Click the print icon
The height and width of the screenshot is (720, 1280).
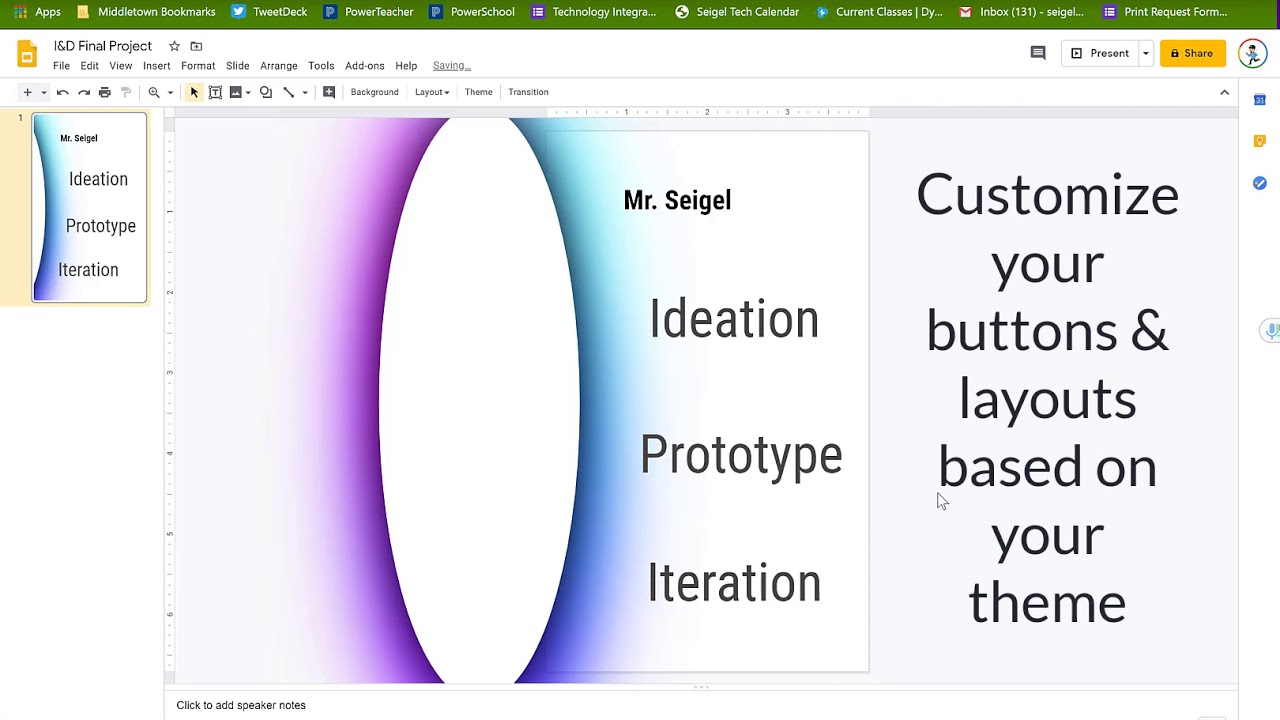tap(104, 92)
